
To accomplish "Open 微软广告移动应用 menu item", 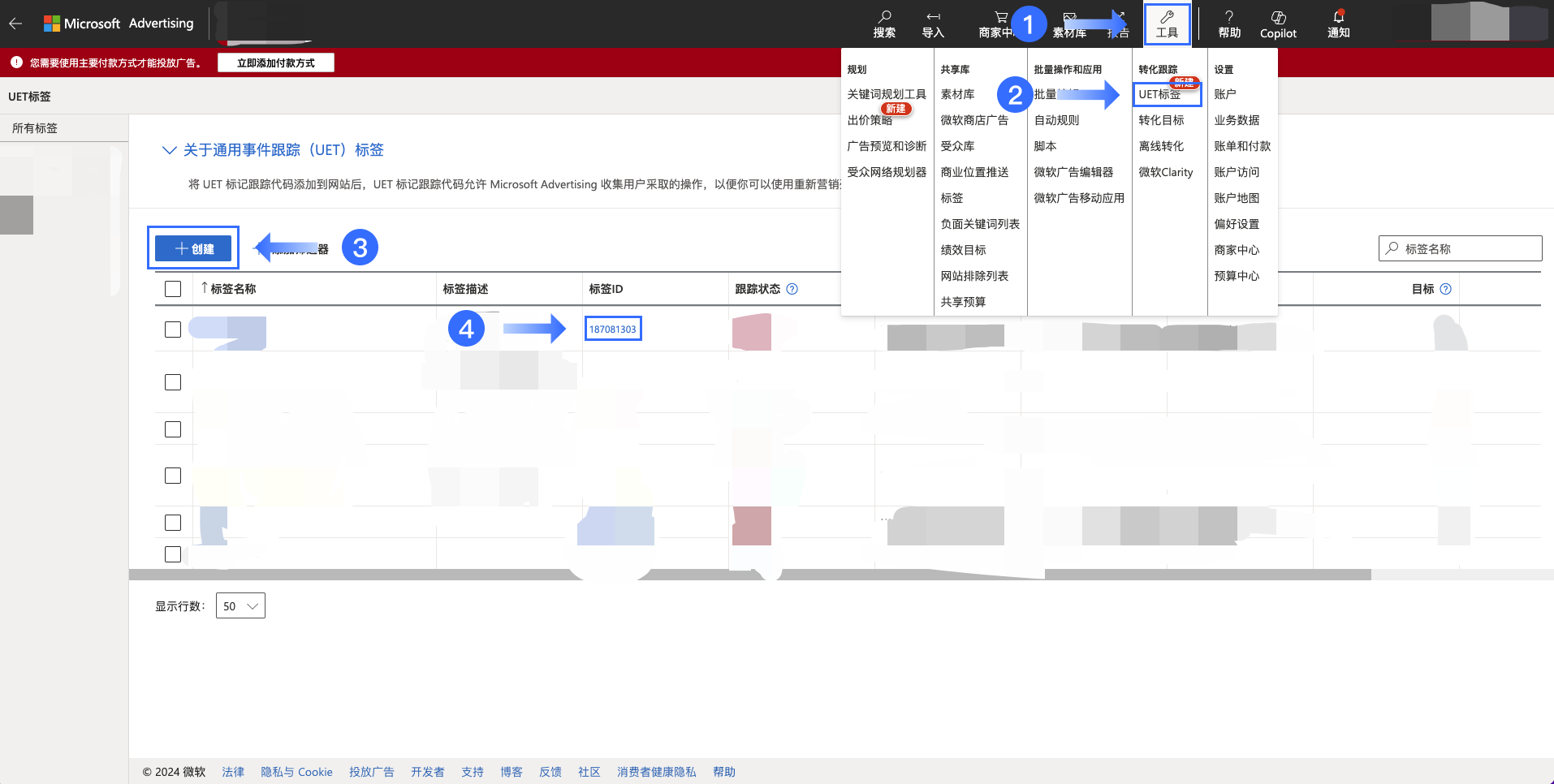I will pyautogui.click(x=1079, y=198).
